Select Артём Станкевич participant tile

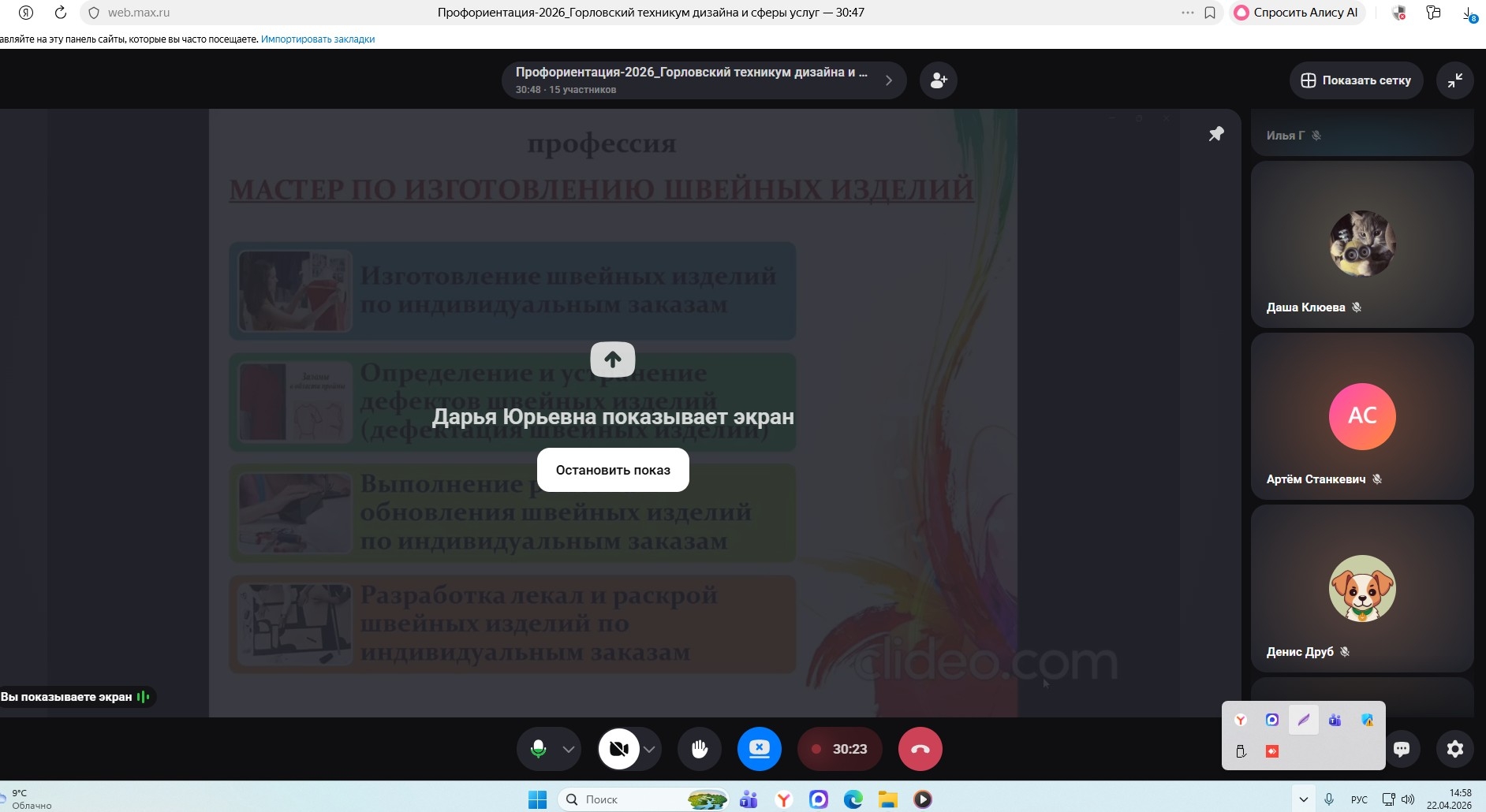(x=1362, y=416)
